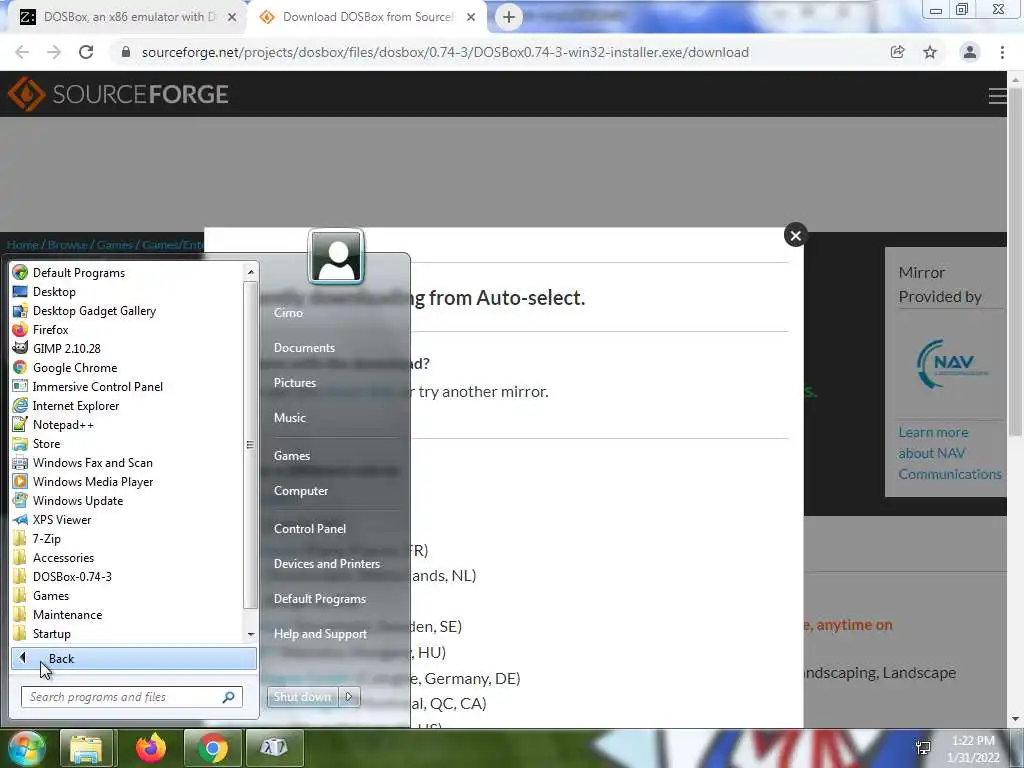Click the NAV Communications mirror logo

click(x=952, y=364)
